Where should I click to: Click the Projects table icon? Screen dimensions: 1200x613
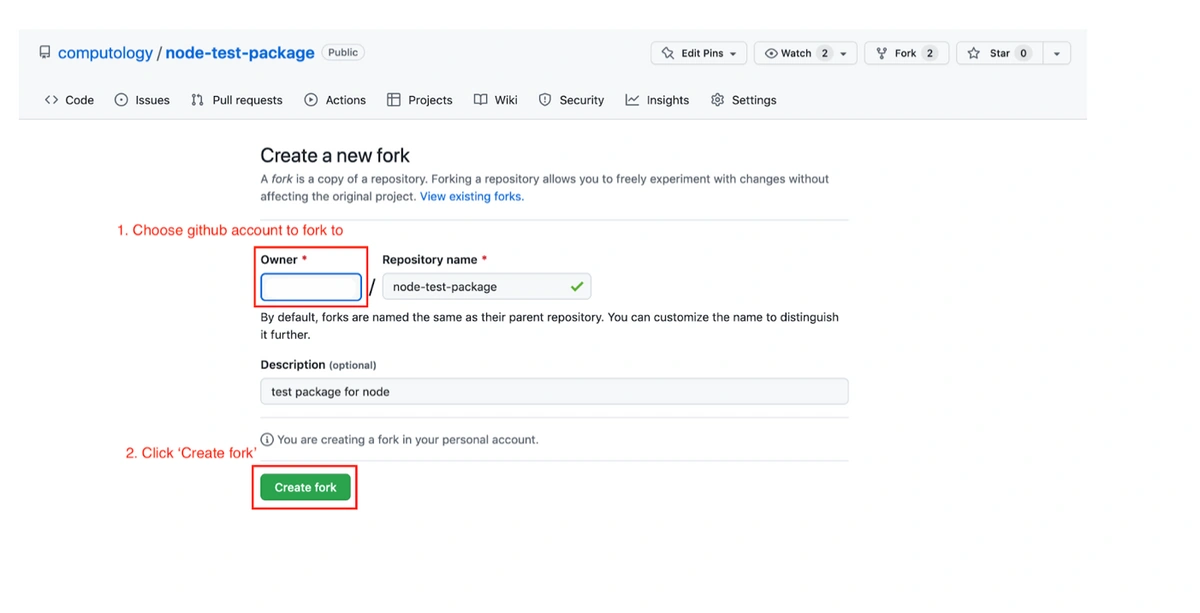coord(393,100)
